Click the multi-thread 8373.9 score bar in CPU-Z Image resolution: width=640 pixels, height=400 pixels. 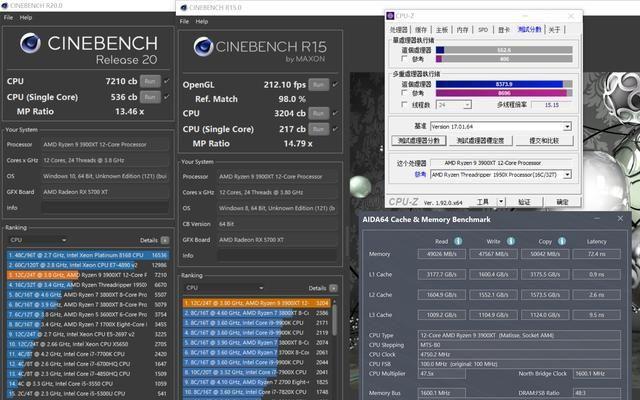504,84
